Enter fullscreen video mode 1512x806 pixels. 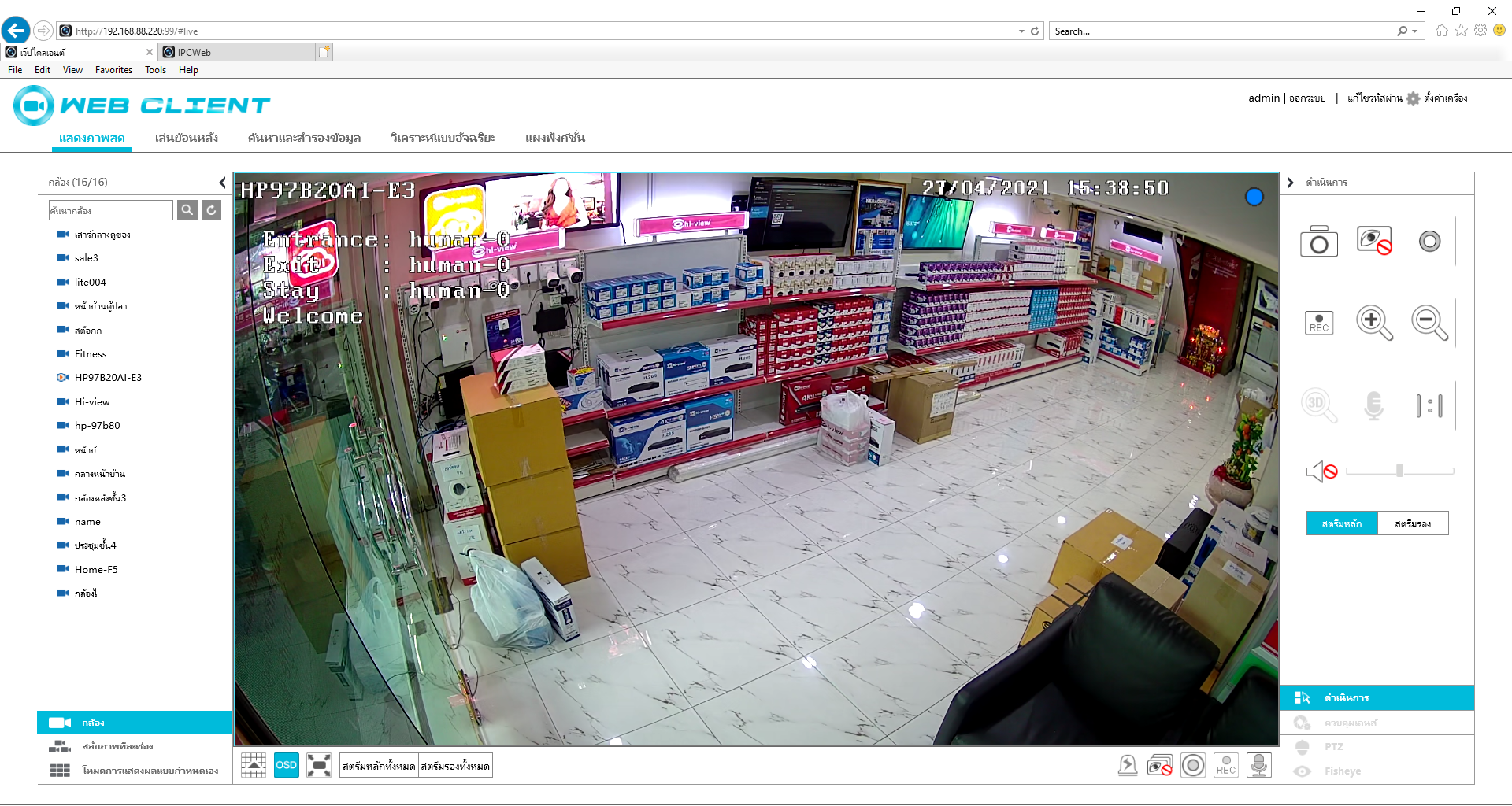[319, 765]
